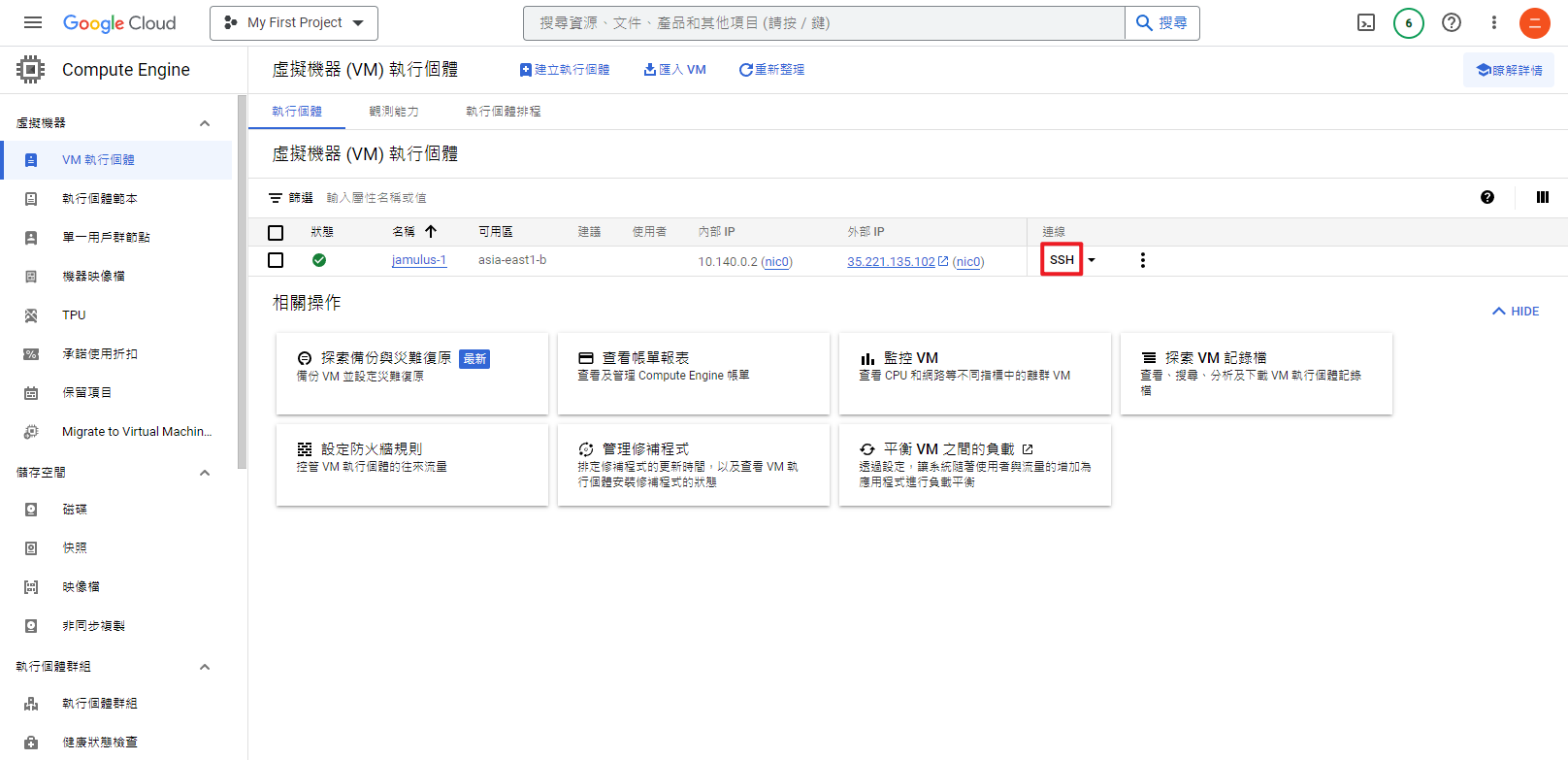Expand the SSH connection options arrow
The width and height of the screenshot is (1568, 760).
[x=1092, y=260]
